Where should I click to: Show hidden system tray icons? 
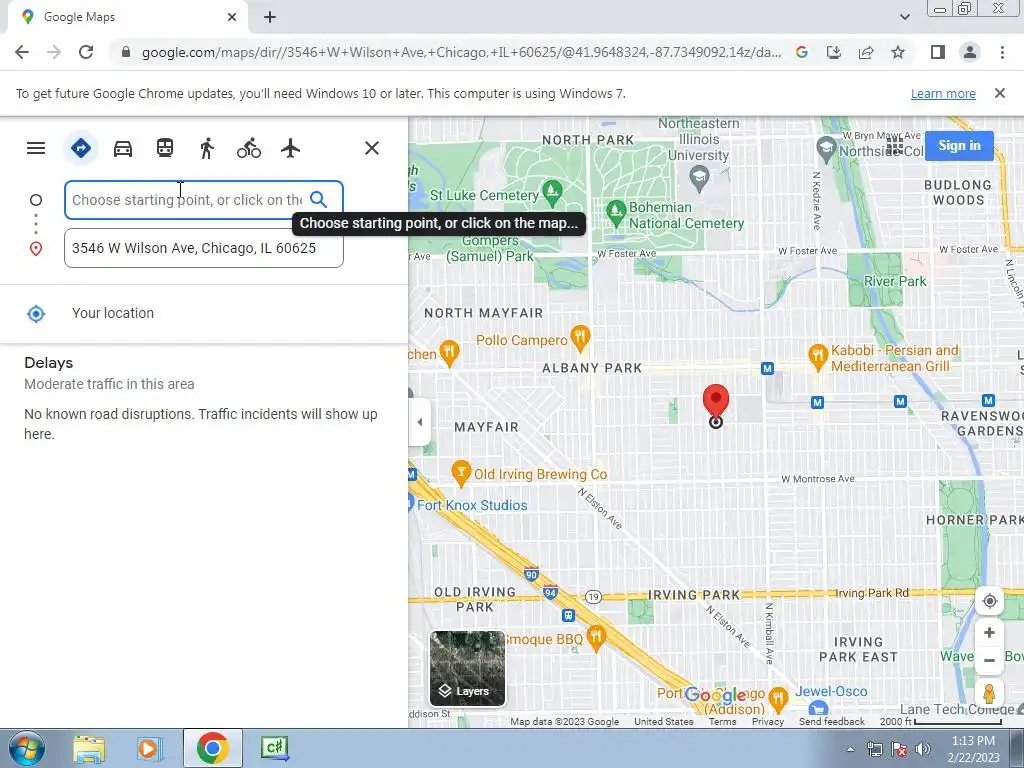850,749
